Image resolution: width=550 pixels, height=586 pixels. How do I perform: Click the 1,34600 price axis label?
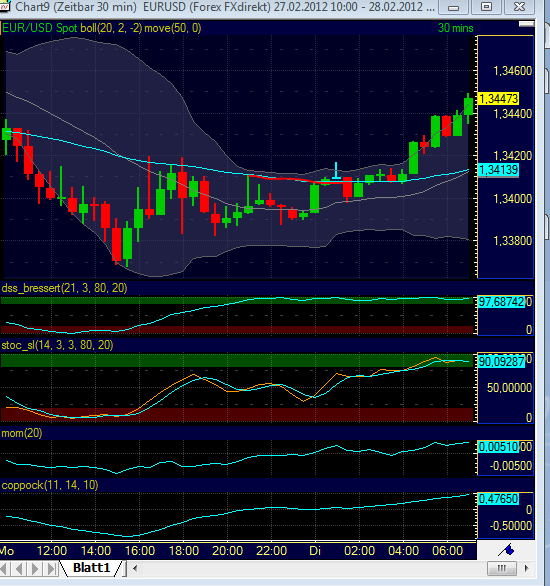[x=513, y=71]
